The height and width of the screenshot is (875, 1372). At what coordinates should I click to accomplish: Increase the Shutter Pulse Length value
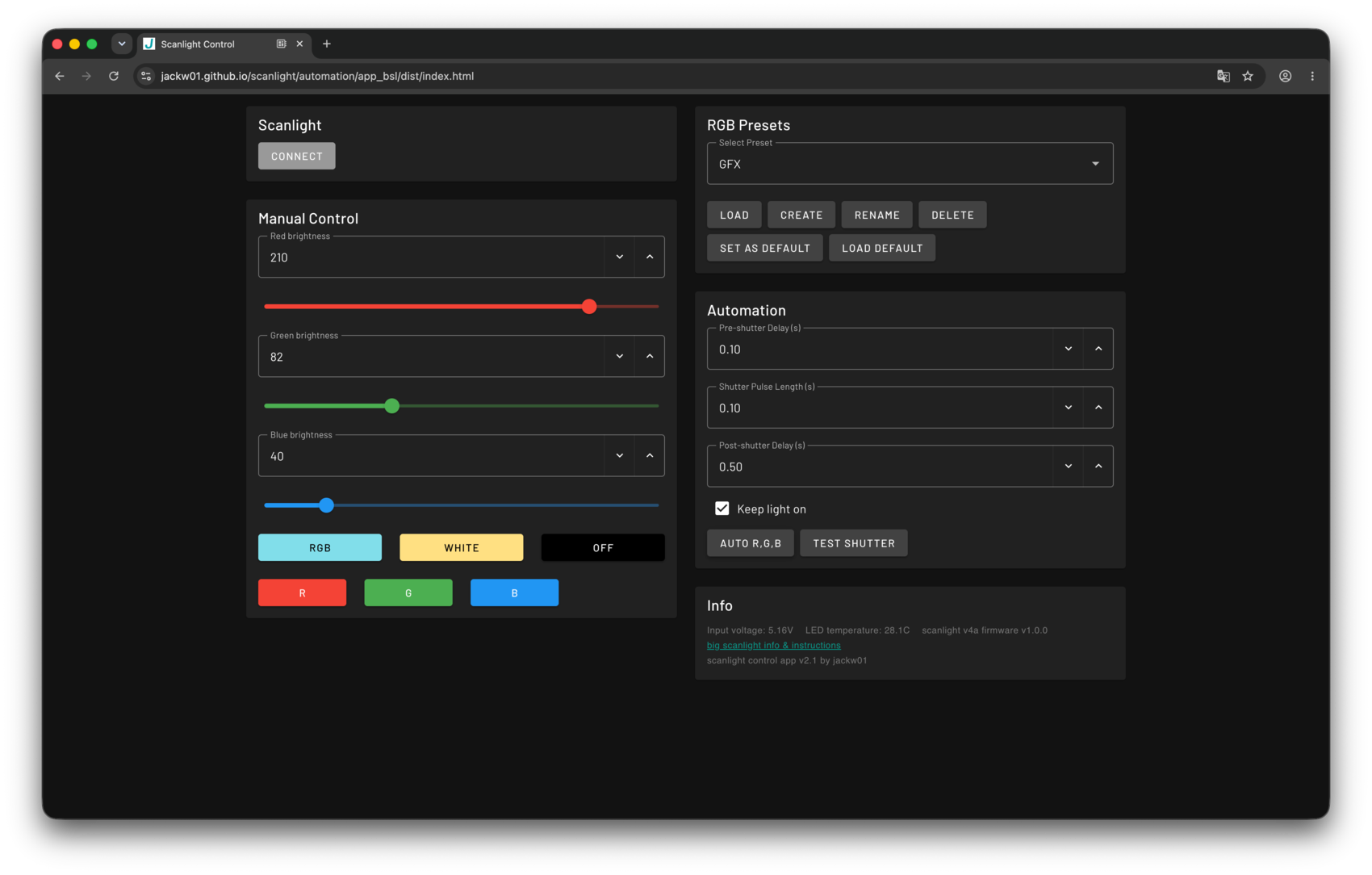[1098, 408]
